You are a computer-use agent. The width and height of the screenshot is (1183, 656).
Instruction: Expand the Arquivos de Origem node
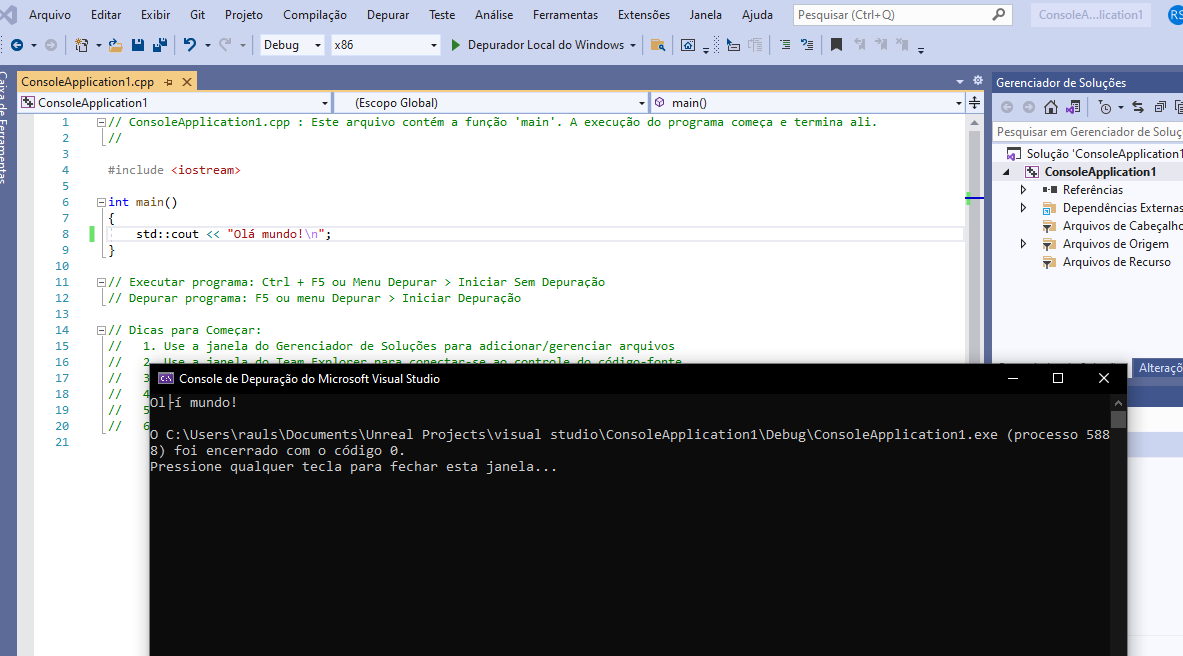click(x=1024, y=245)
